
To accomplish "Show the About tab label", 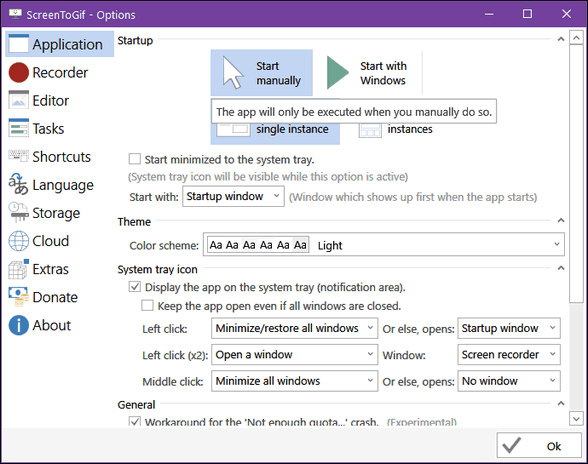I will point(51,325).
